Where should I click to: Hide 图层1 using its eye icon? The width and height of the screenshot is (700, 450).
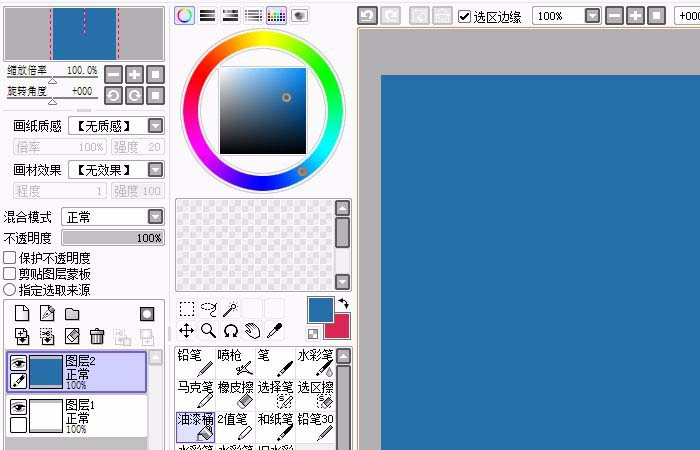(18, 407)
